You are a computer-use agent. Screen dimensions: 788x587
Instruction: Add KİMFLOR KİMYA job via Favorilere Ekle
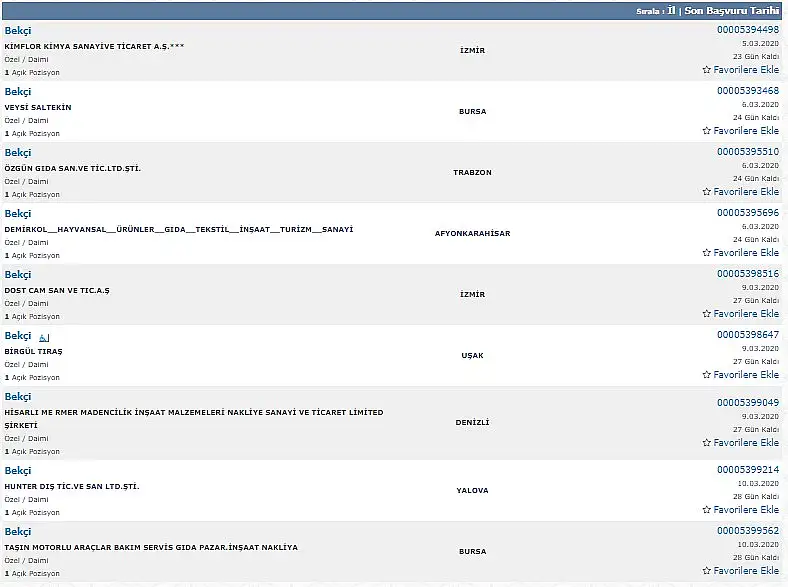746,70
